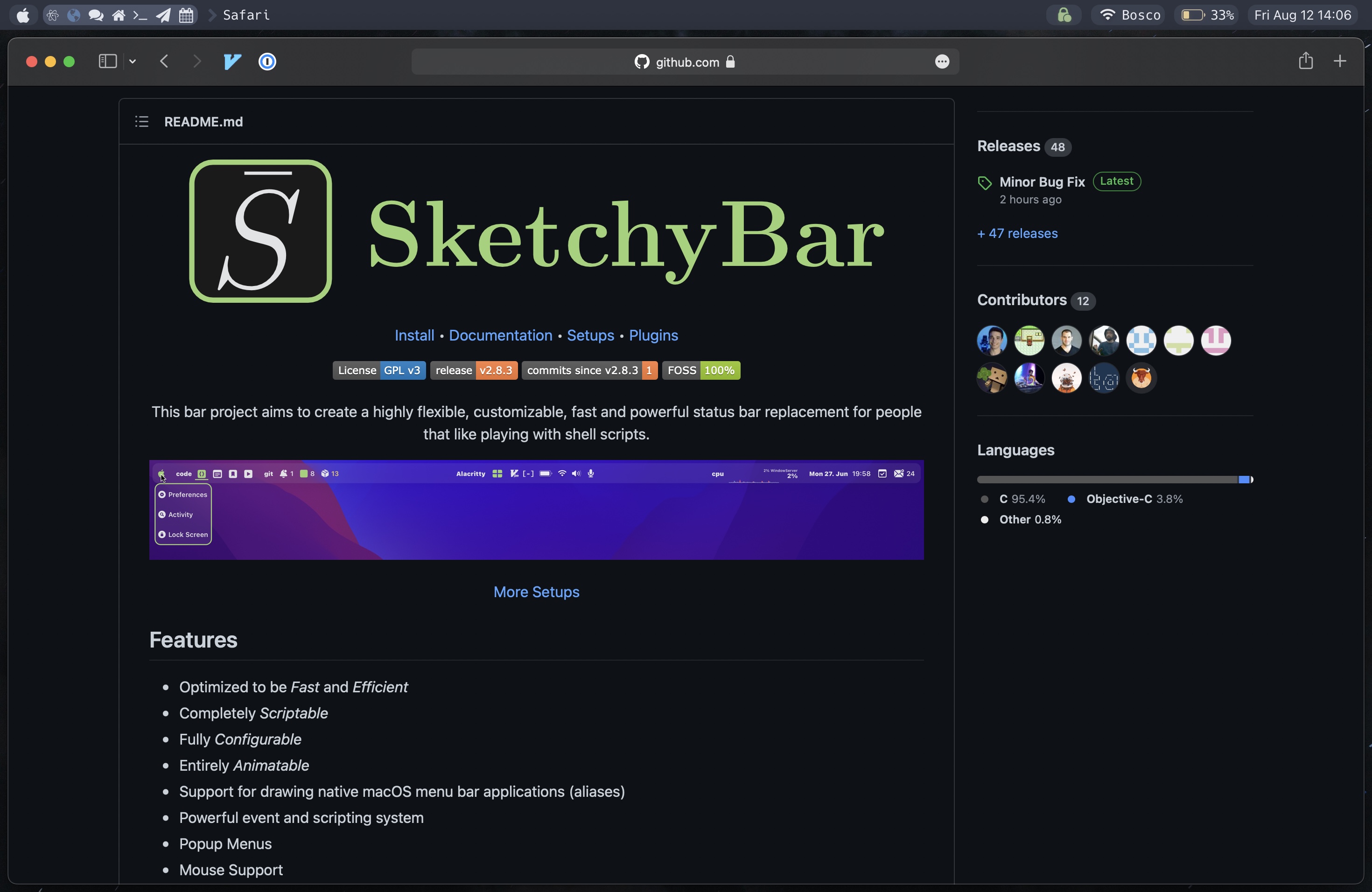Open the 1Password extension in Safari's toolbar
This screenshot has height=892, width=1372.
tap(267, 62)
